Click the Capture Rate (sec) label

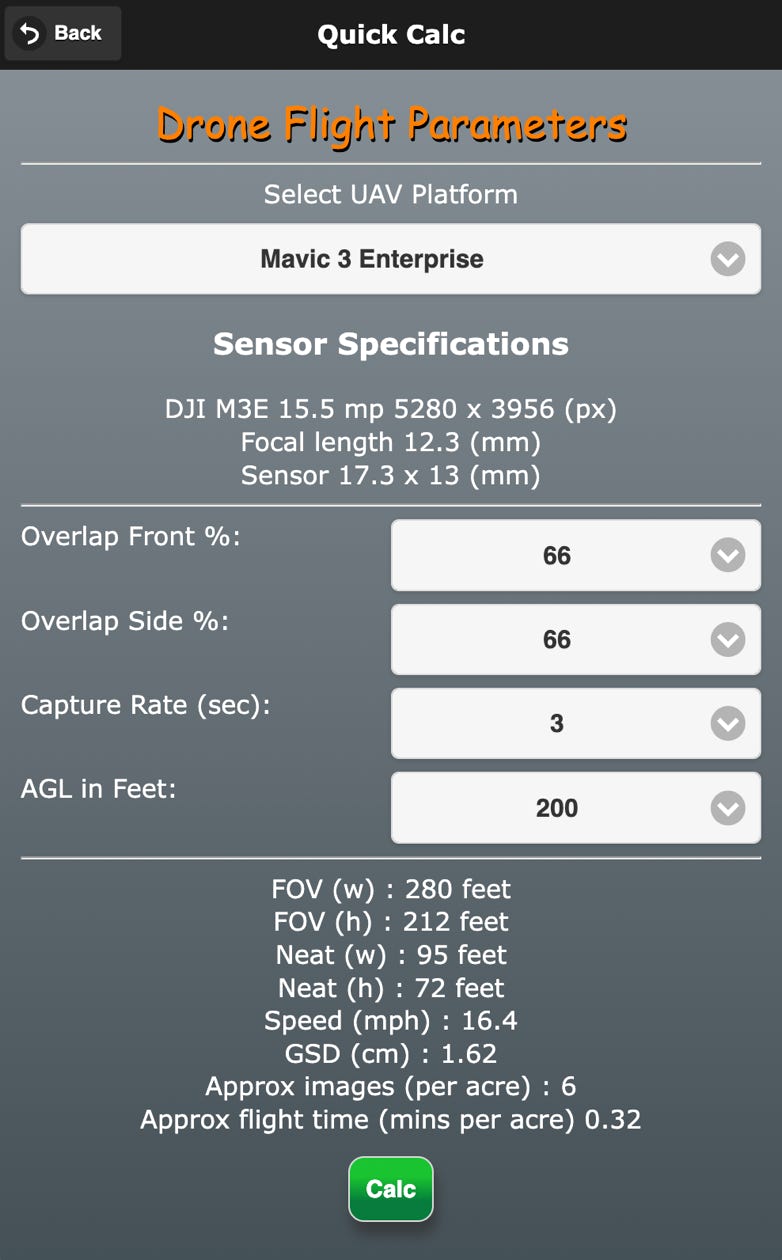tap(146, 705)
